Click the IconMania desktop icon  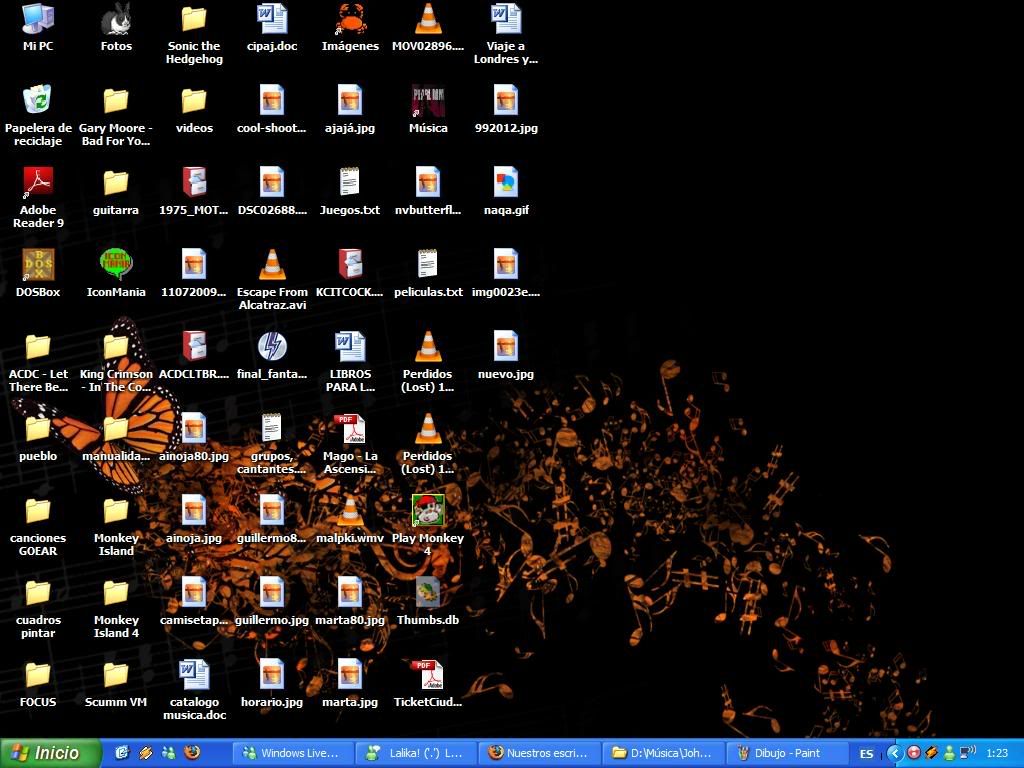(x=116, y=265)
